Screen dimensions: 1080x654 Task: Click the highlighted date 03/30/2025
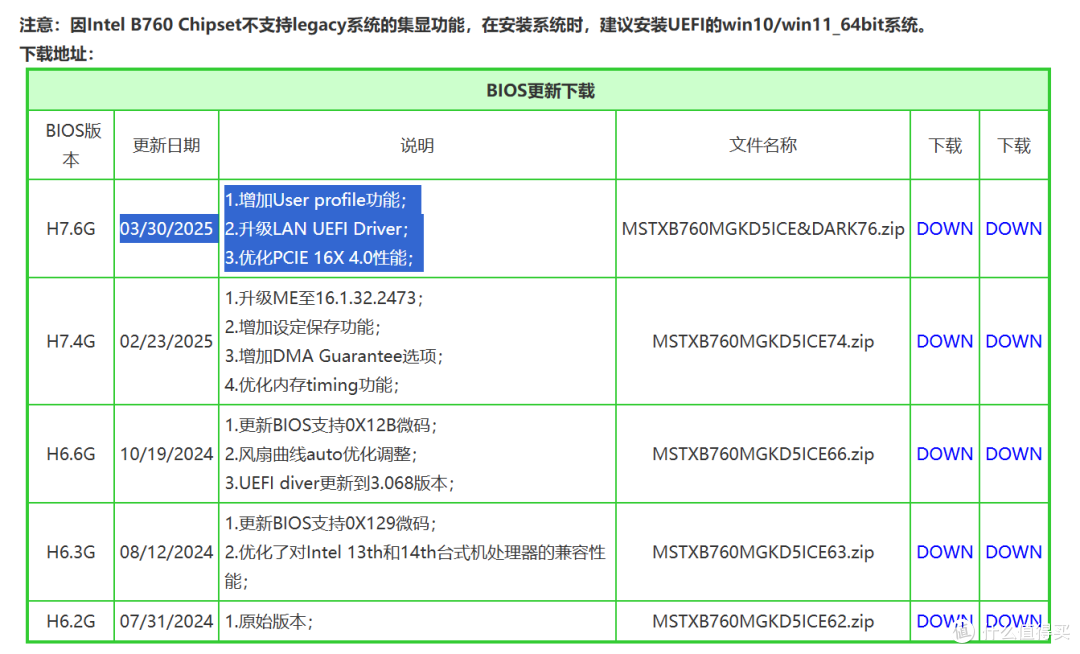[x=167, y=229]
